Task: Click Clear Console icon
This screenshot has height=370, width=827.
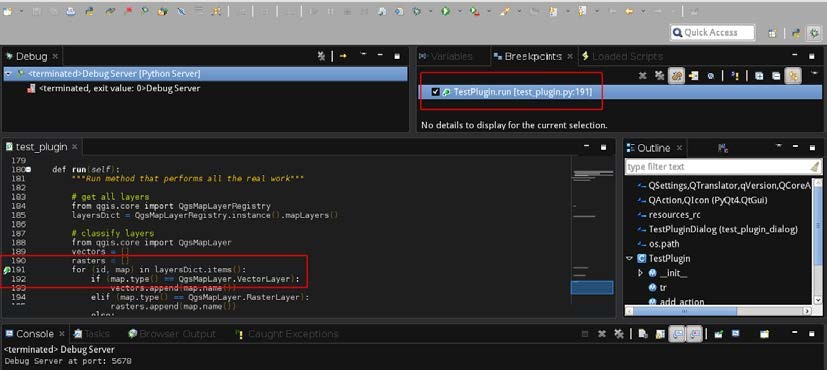Action: tap(643, 334)
